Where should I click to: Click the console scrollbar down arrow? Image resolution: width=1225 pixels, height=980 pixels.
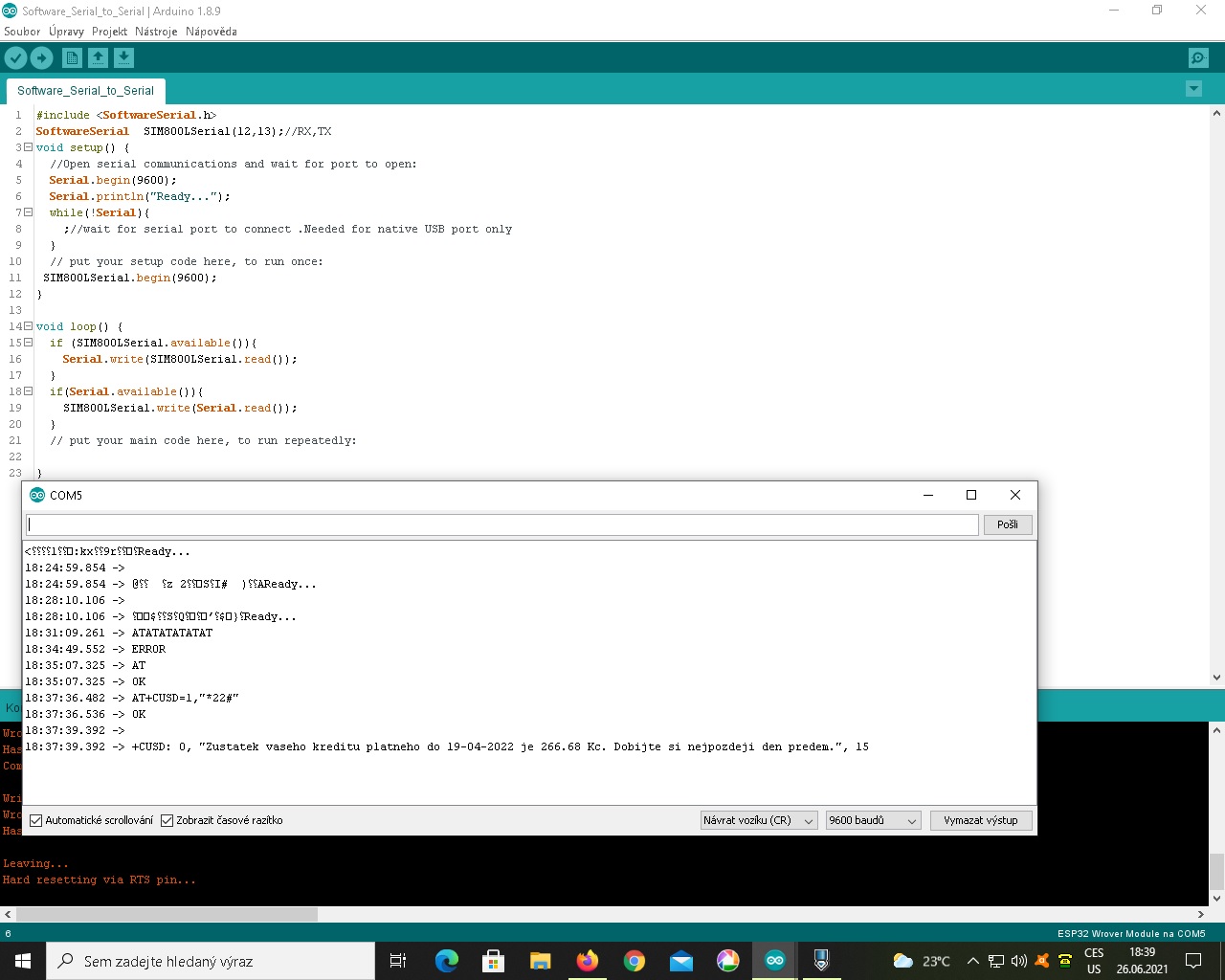coord(1216,899)
